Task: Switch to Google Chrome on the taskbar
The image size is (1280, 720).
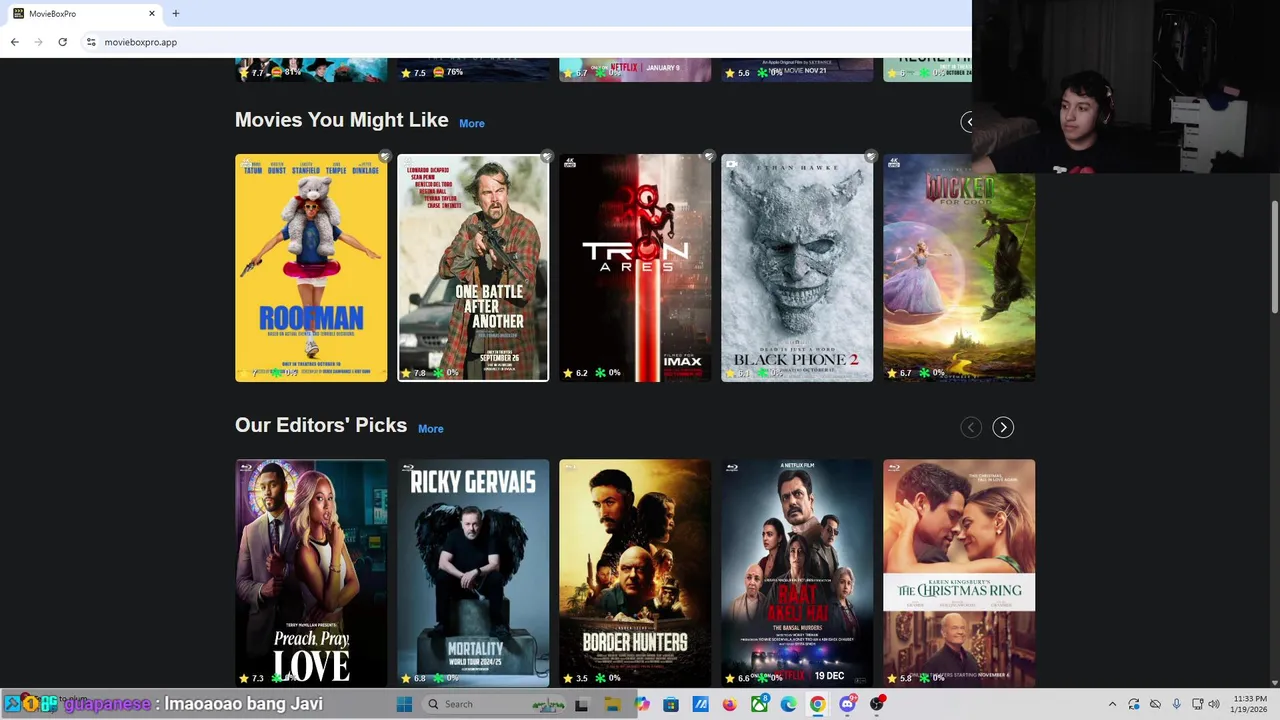Action: (818, 704)
